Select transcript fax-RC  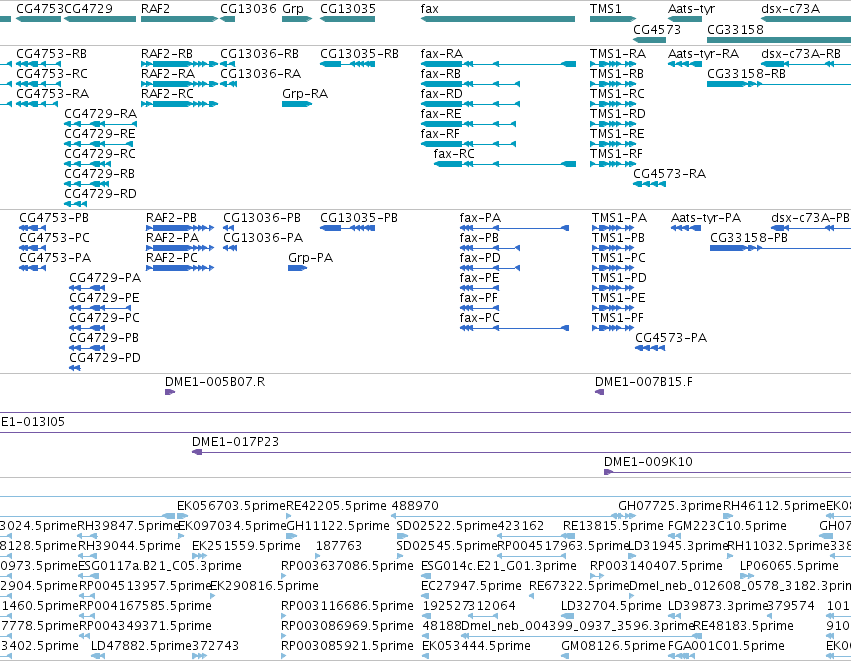505,164
